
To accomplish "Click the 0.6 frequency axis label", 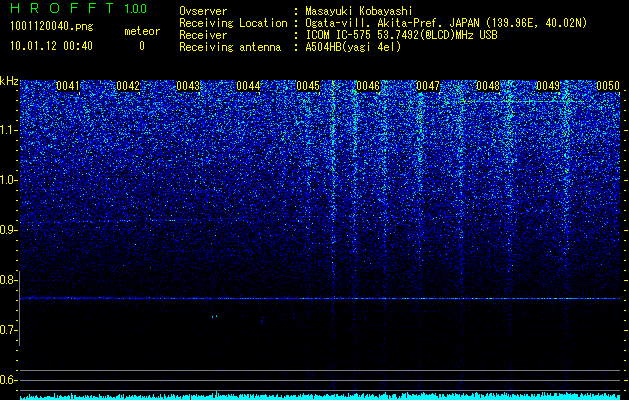I will [7, 380].
